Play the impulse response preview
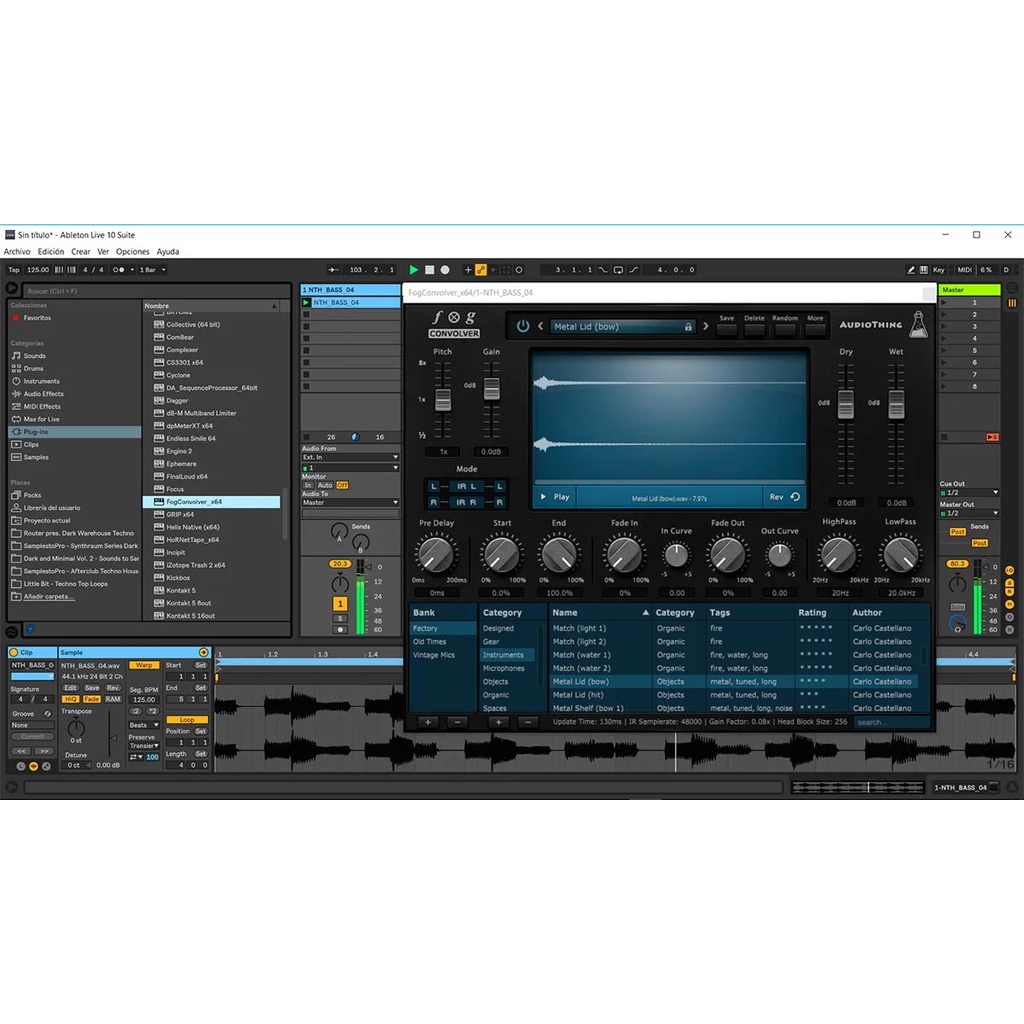Viewport: 1024px width, 1024px height. [554, 497]
